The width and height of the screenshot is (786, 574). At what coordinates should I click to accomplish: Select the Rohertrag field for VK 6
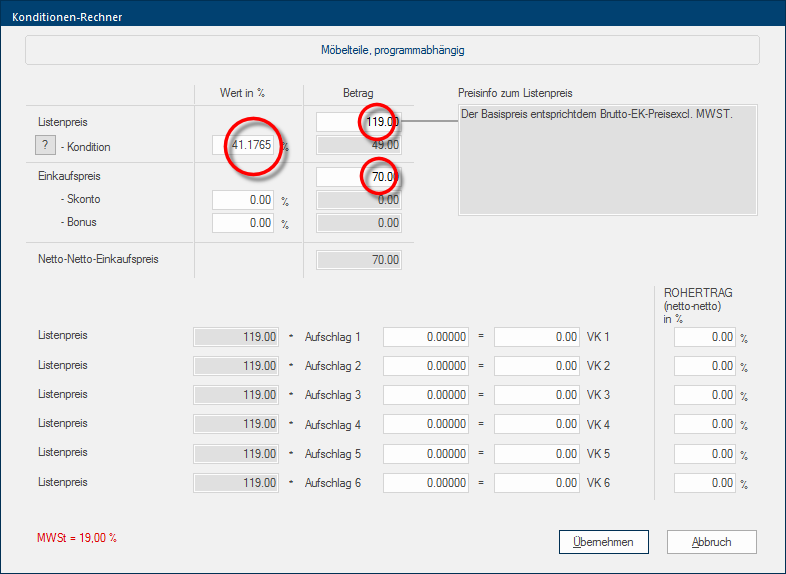[705, 483]
